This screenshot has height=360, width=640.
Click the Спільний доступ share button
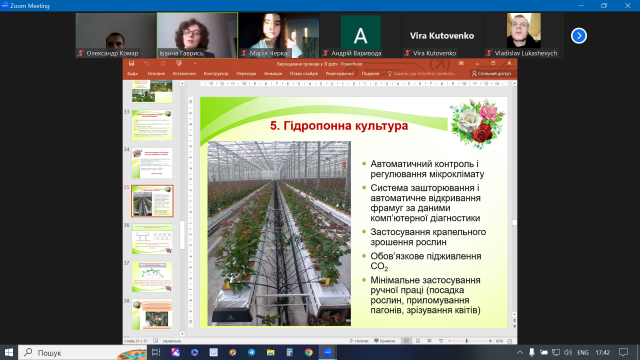tap(491, 74)
